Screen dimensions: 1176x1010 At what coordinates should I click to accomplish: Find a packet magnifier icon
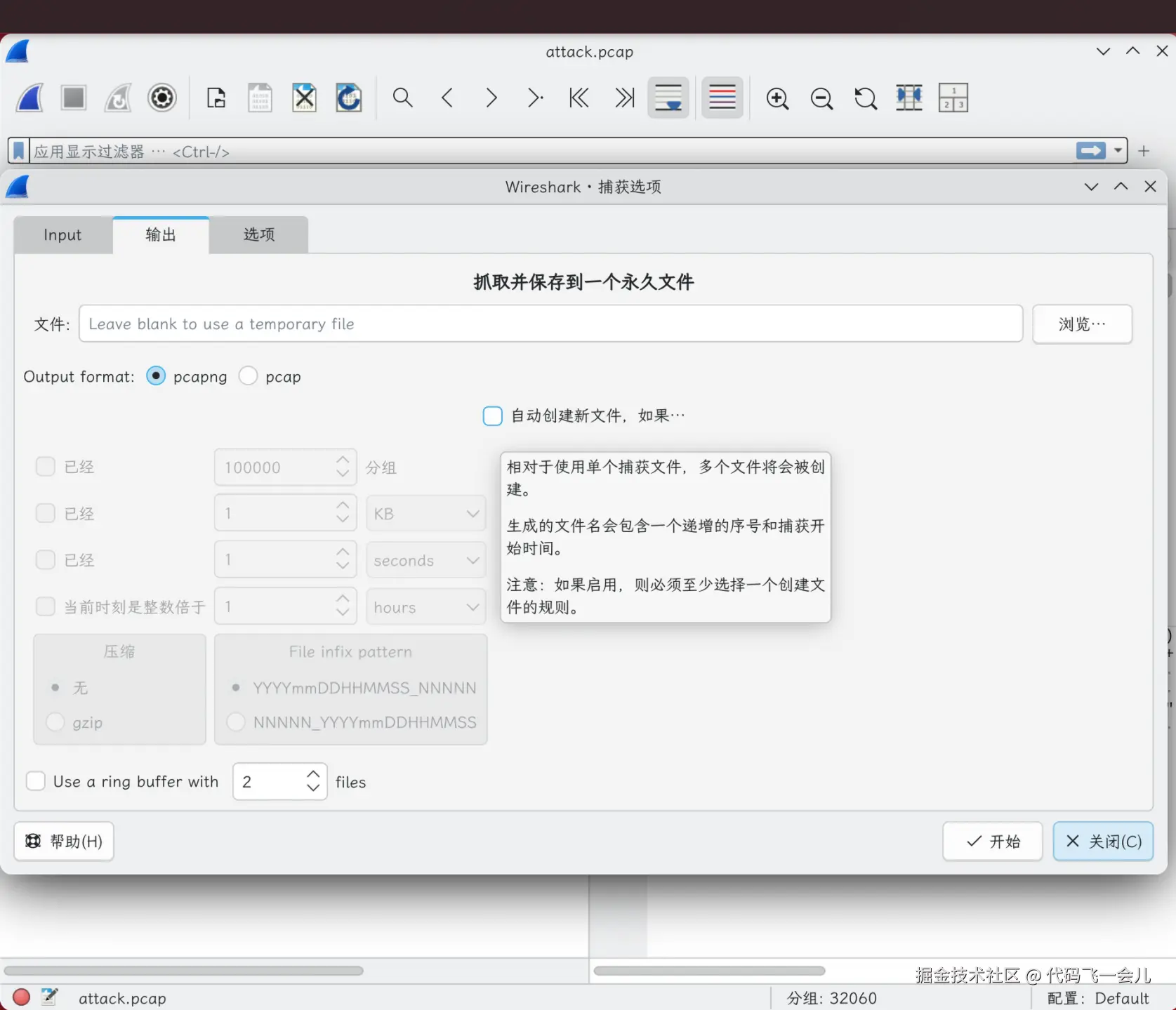(x=402, y=98)
